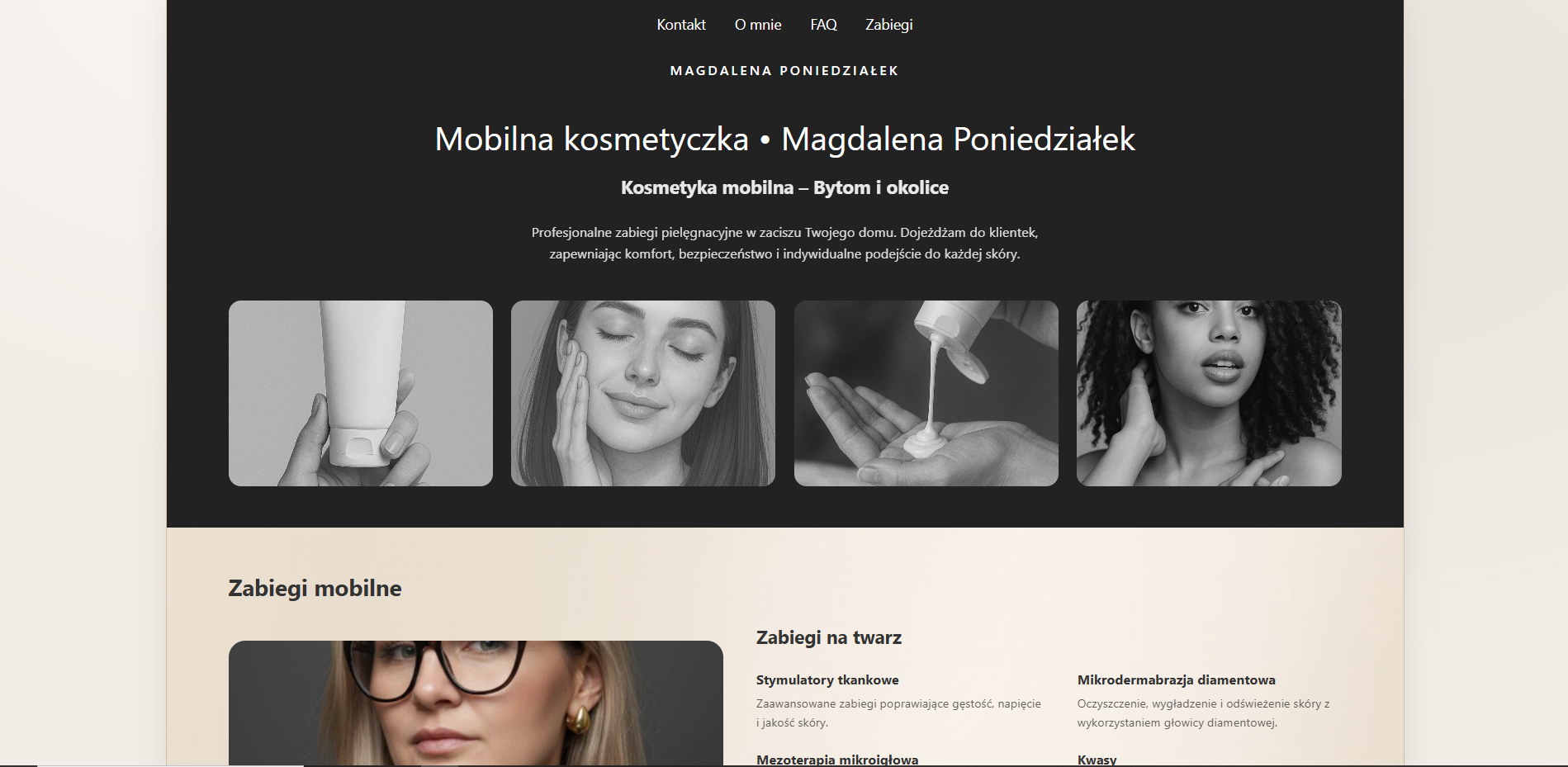Select Zabiegi in the top navigation
The width and height of the screenshot is (1568, 767).
888,25
